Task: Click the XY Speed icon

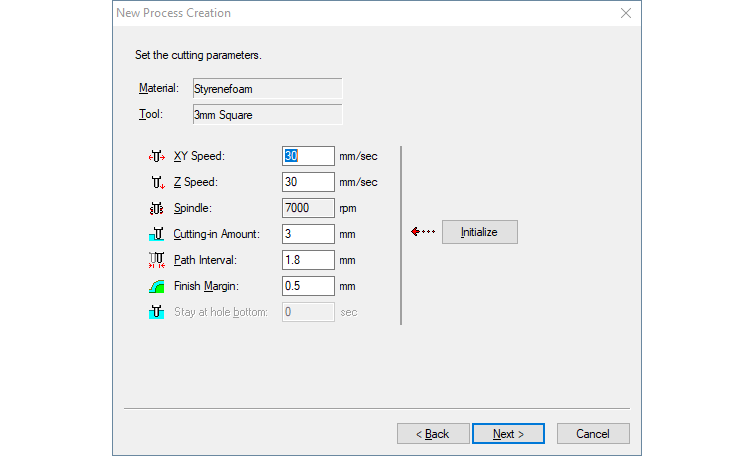Action: (156, 156)
